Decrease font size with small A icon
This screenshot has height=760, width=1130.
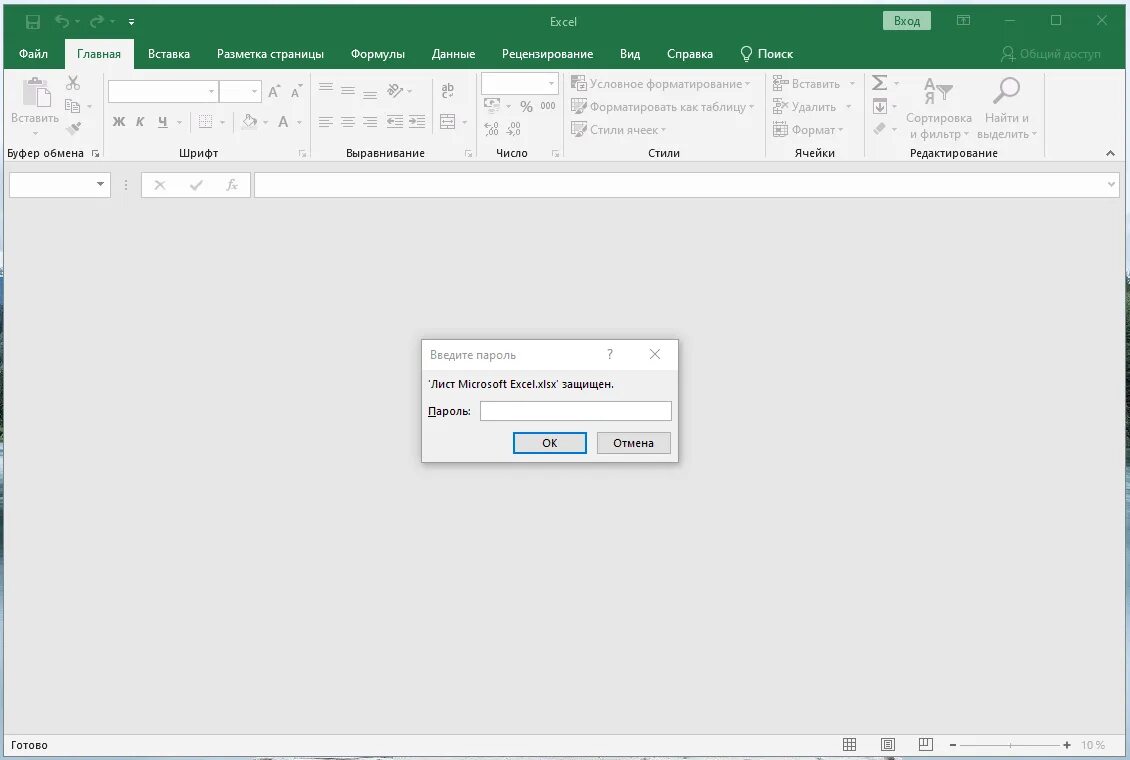[296, 91]
